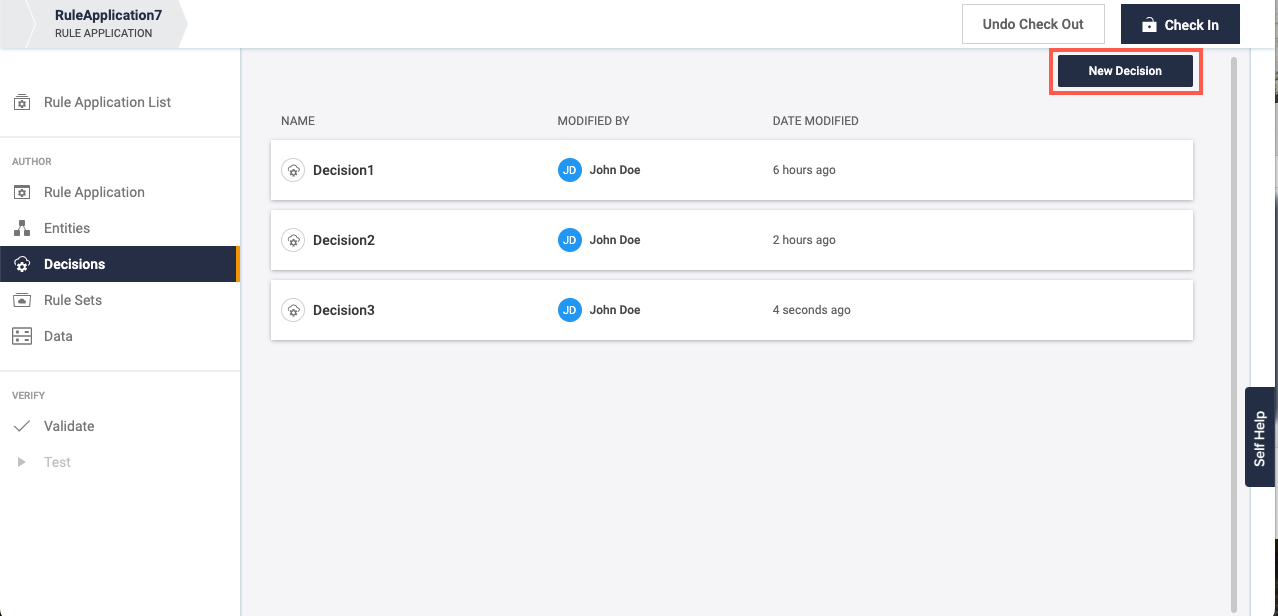Image resolution: width=1278 pixels, height=616 pixels.
Task: Click the Data table icon
Action: [21, 336]
